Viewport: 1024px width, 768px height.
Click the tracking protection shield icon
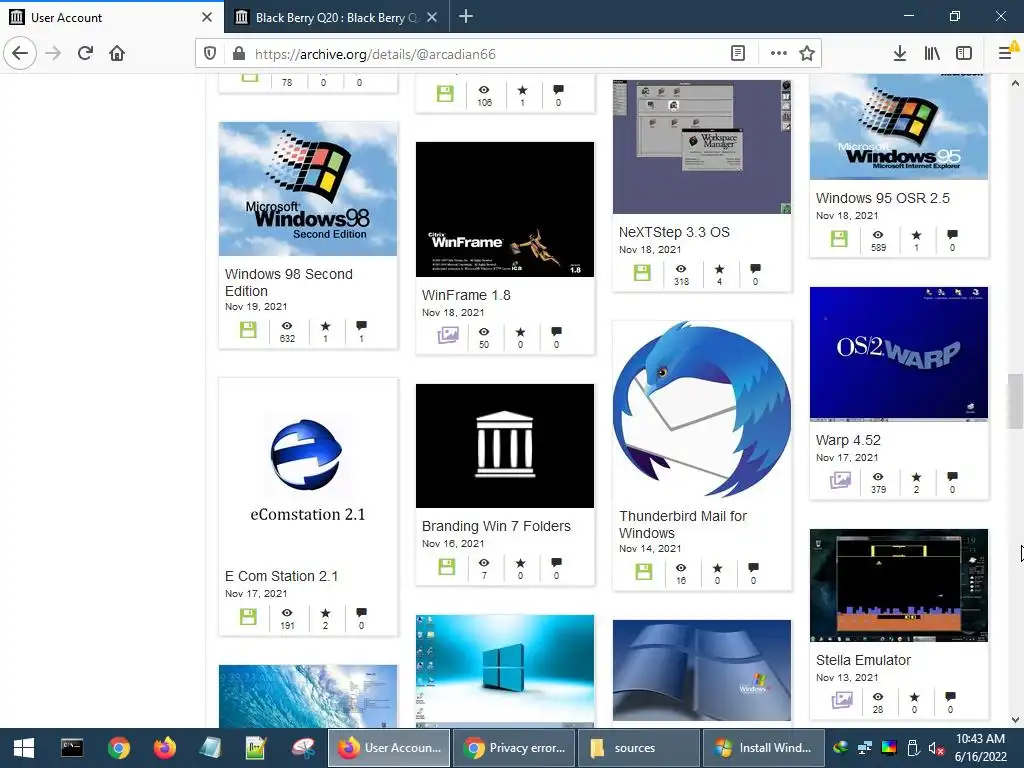210,54
